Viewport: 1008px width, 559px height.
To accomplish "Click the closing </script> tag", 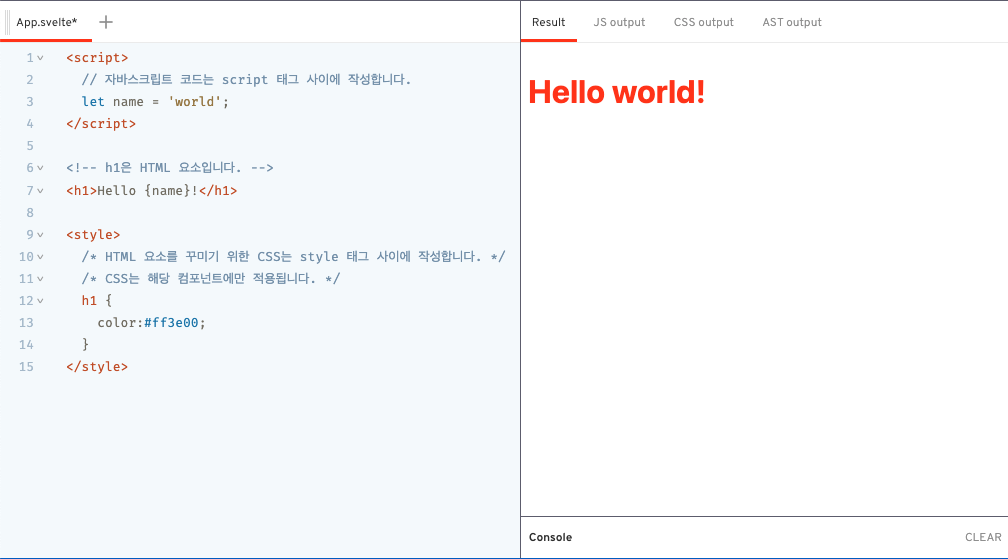I will 101,123.
